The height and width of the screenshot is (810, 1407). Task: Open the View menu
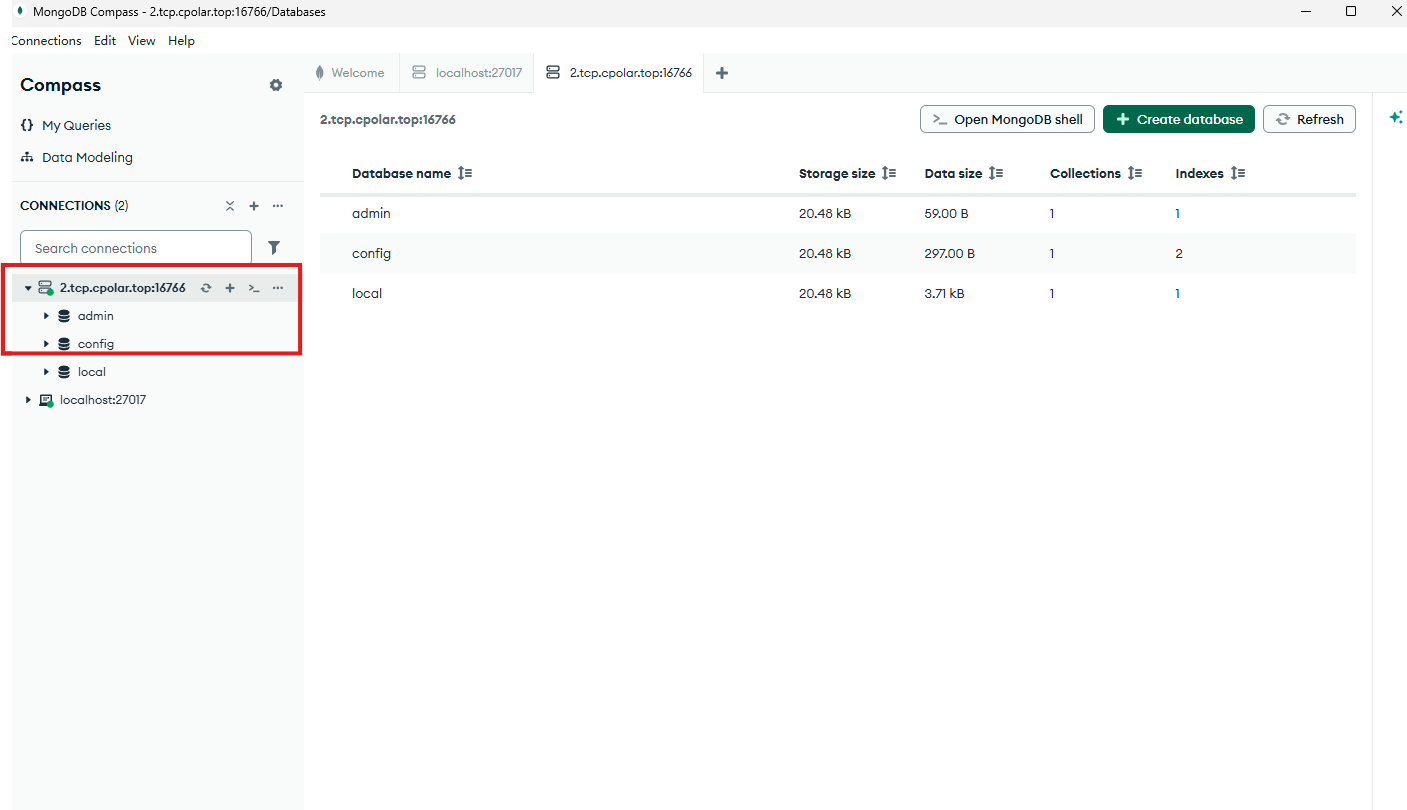tap(142, 41)
